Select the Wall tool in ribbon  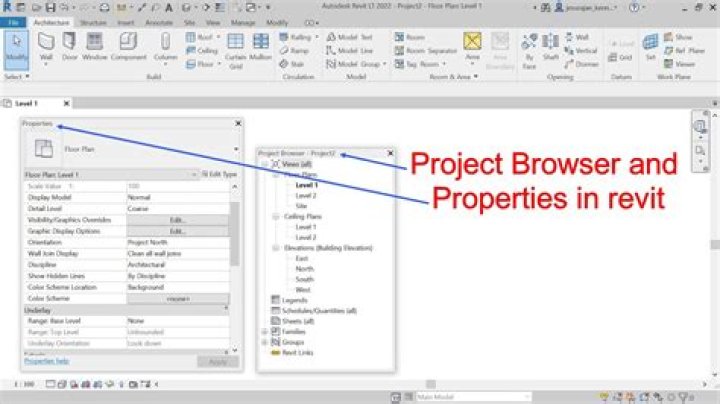(x=46, y=47)
